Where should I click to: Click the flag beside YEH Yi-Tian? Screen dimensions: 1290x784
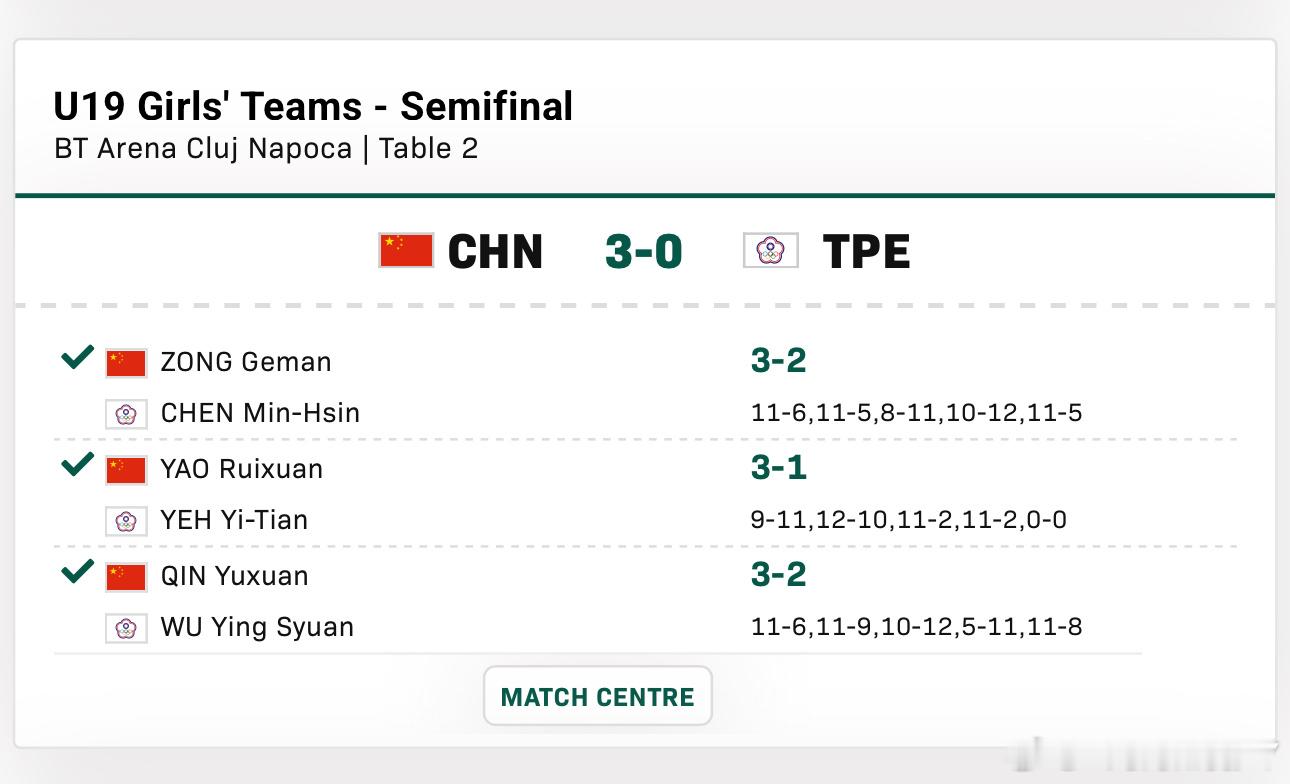tap(126, 520)
